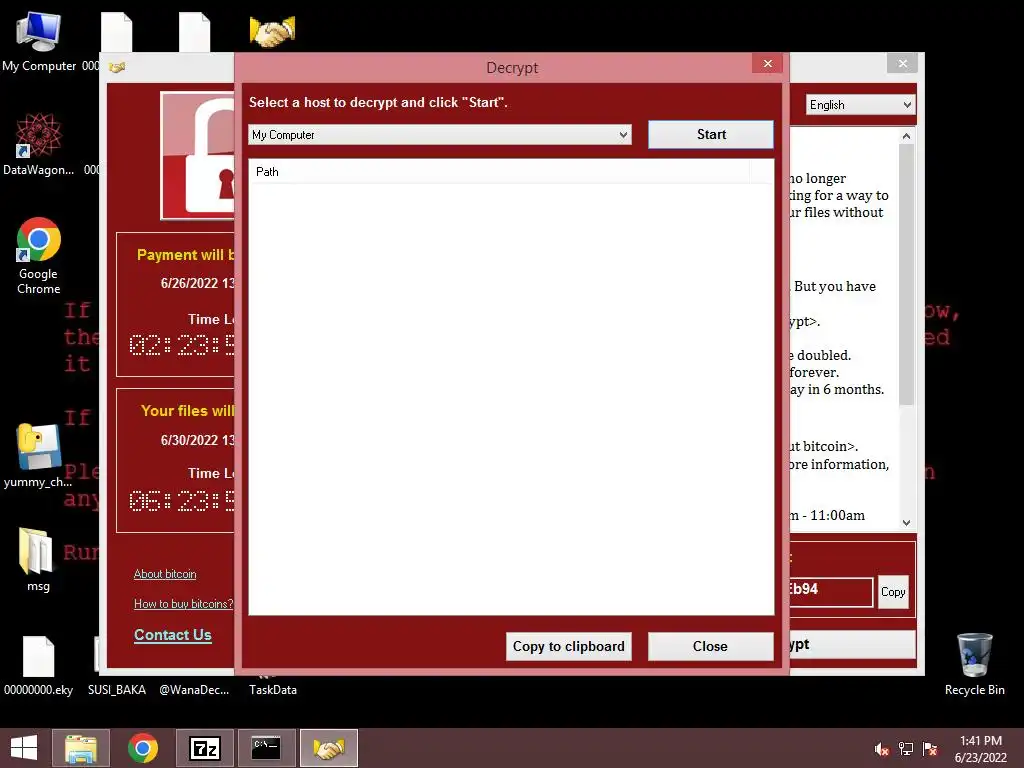The height and width of the screenshot is (768, 1024).
Task: Click the network tray icon
Action: (906, 749)
